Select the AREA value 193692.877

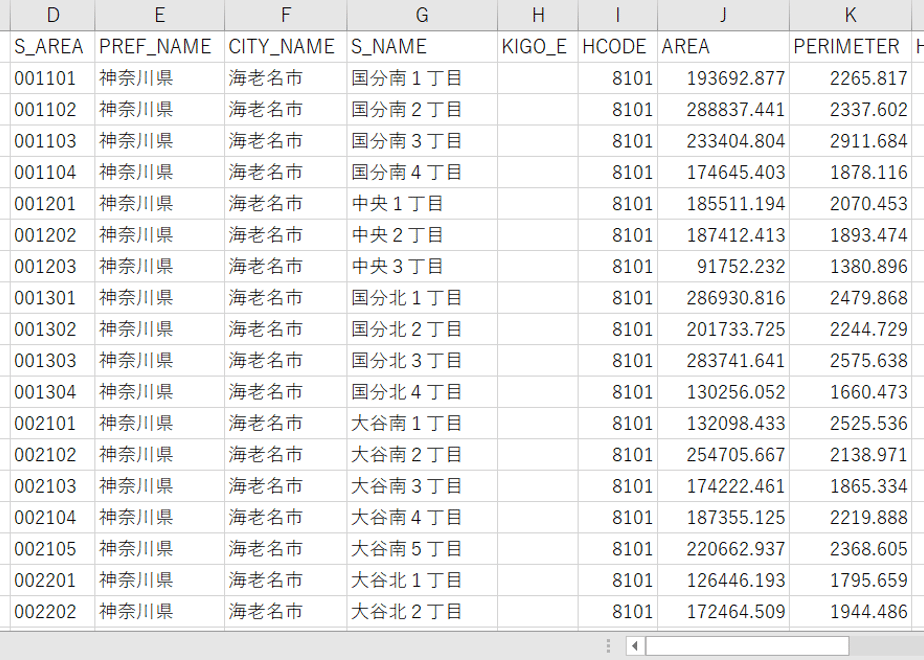[x=723, y=78]
